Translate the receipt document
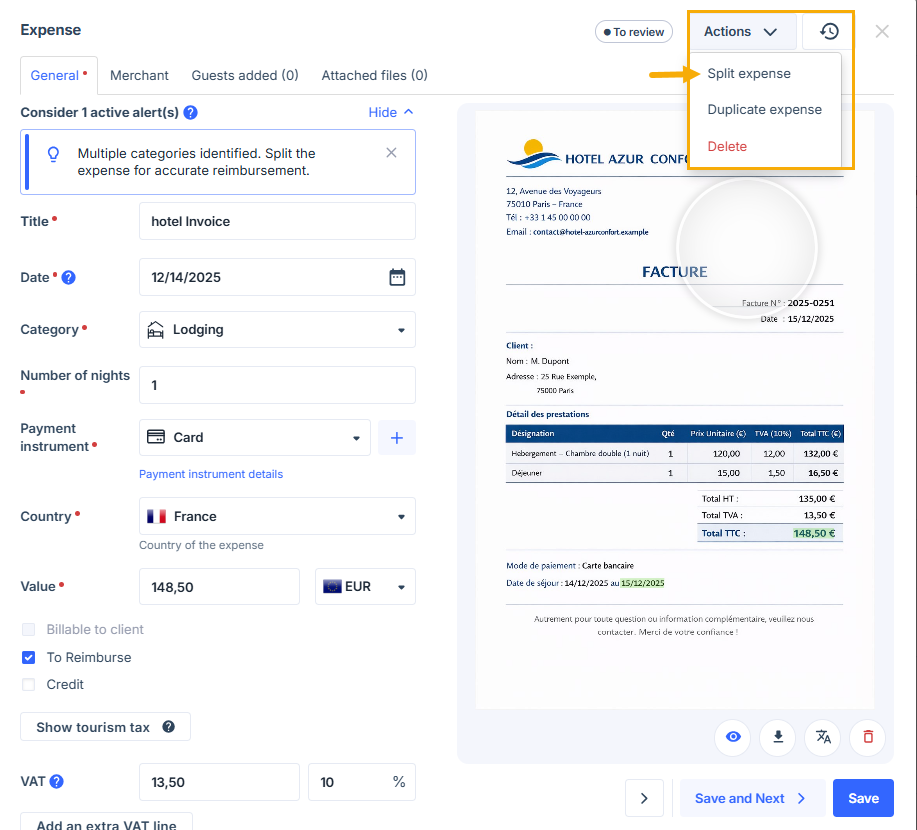Viewport: 917px width, 830px height. (x=823, y=737)
